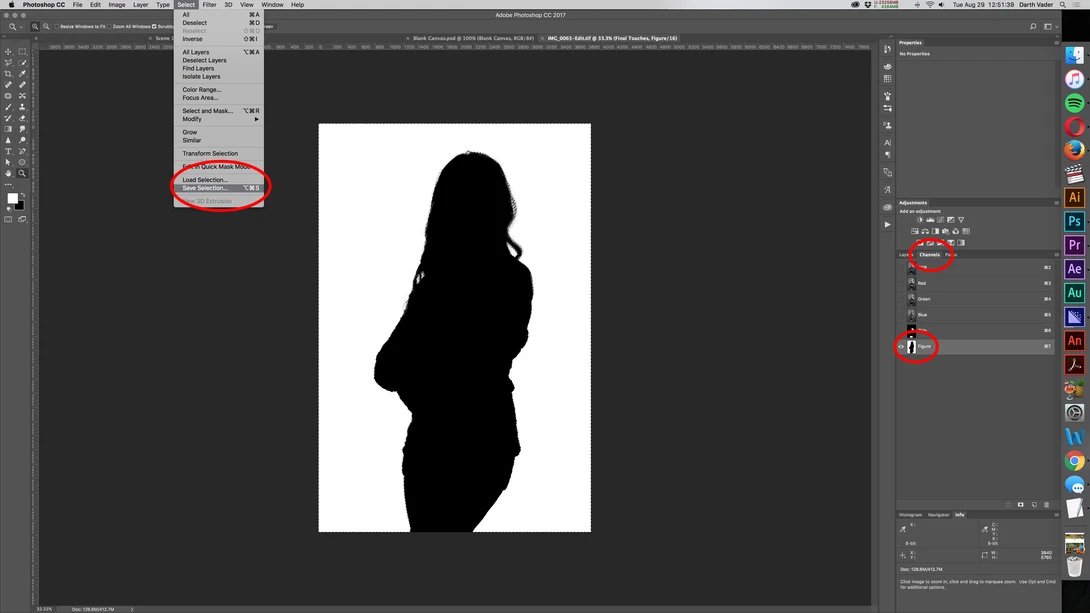Open the Actions play-button panel icon
This screenshot has width=1090, height=613.
888,224
